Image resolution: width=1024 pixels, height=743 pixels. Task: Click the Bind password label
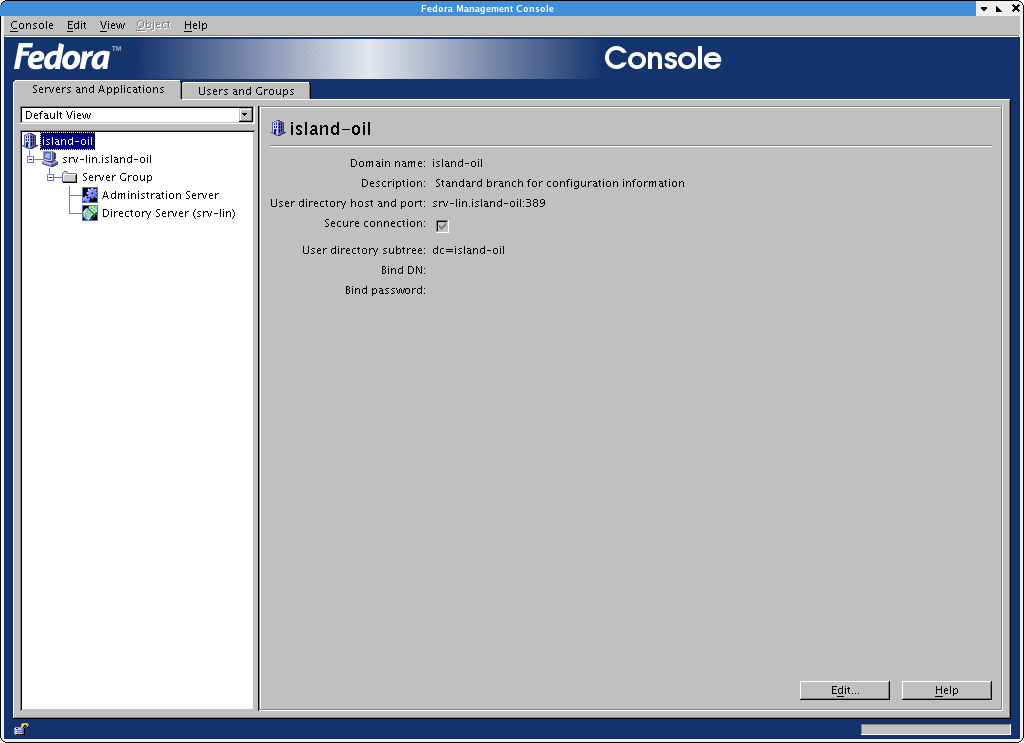click(385, 291)
